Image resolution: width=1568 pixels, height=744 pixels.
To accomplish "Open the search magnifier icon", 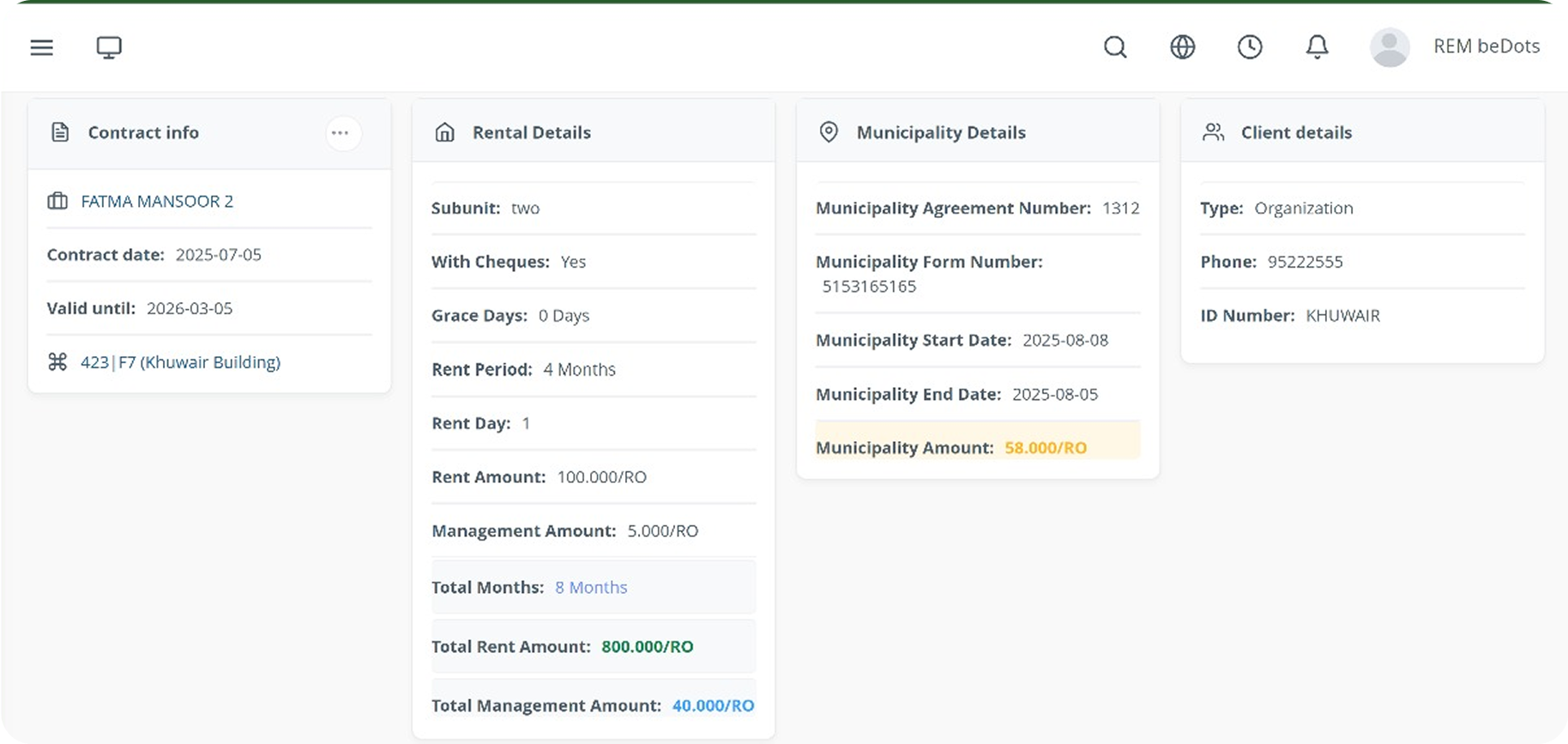I will click(1115, 47).
